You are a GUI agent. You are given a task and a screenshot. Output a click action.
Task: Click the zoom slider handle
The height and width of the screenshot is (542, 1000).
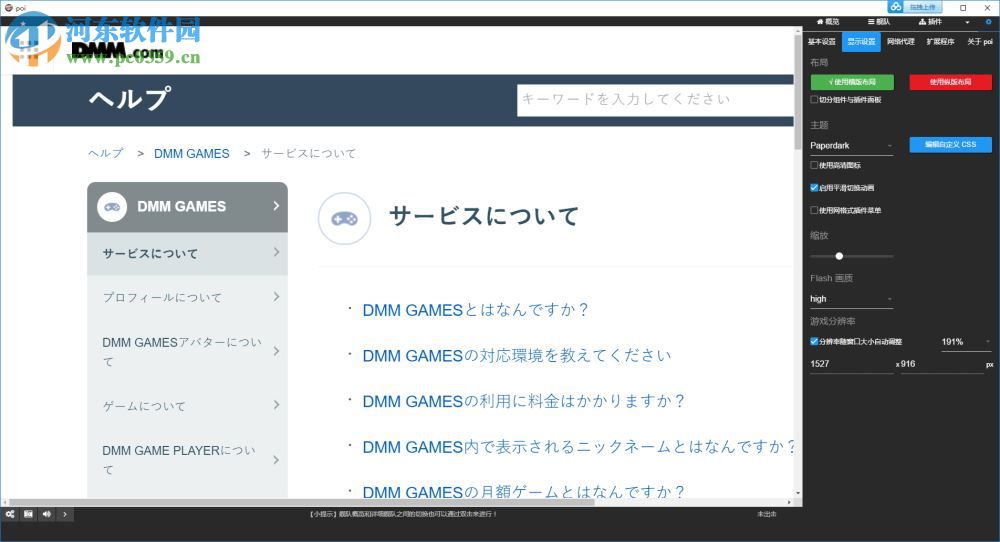(x=839, y=256)
